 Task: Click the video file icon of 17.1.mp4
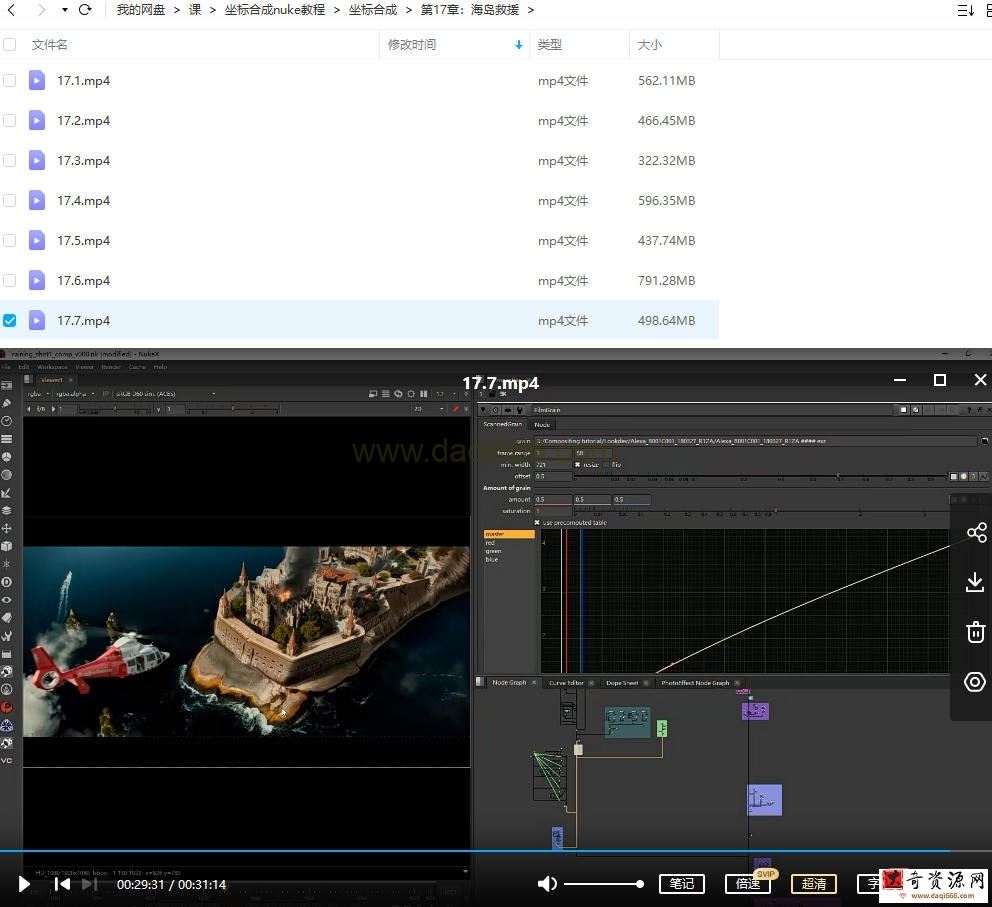tap(37, 80)
